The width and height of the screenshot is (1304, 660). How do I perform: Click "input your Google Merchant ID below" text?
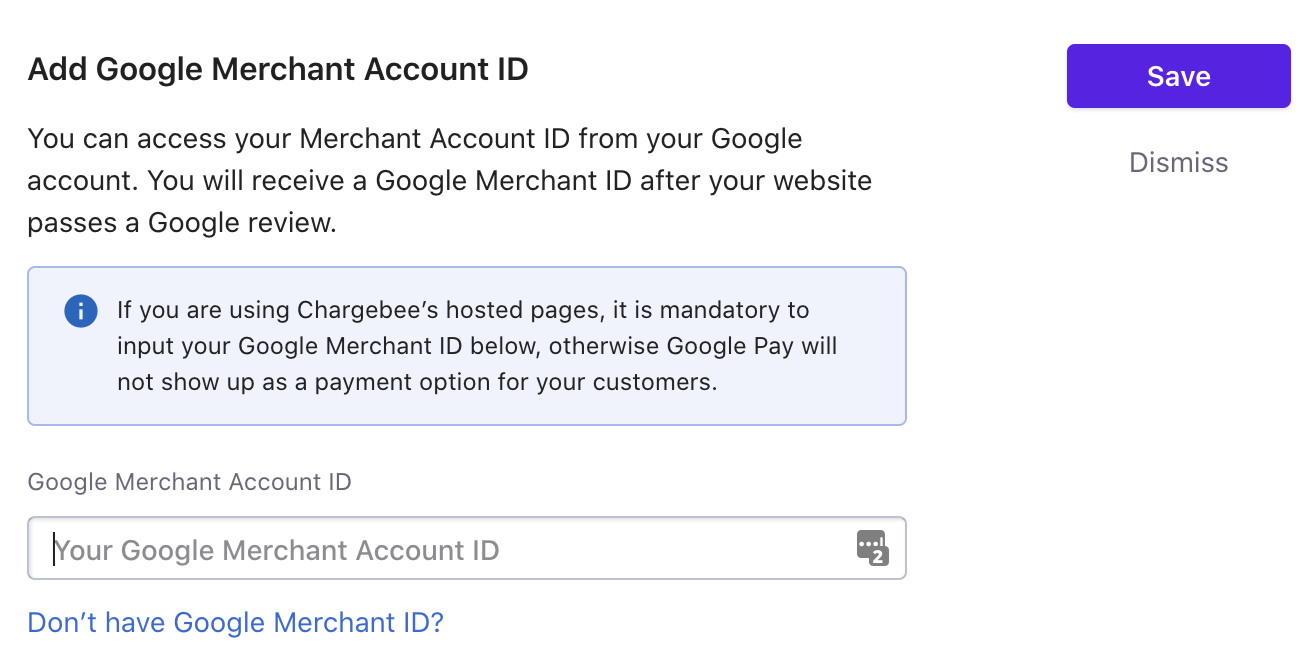329,346
